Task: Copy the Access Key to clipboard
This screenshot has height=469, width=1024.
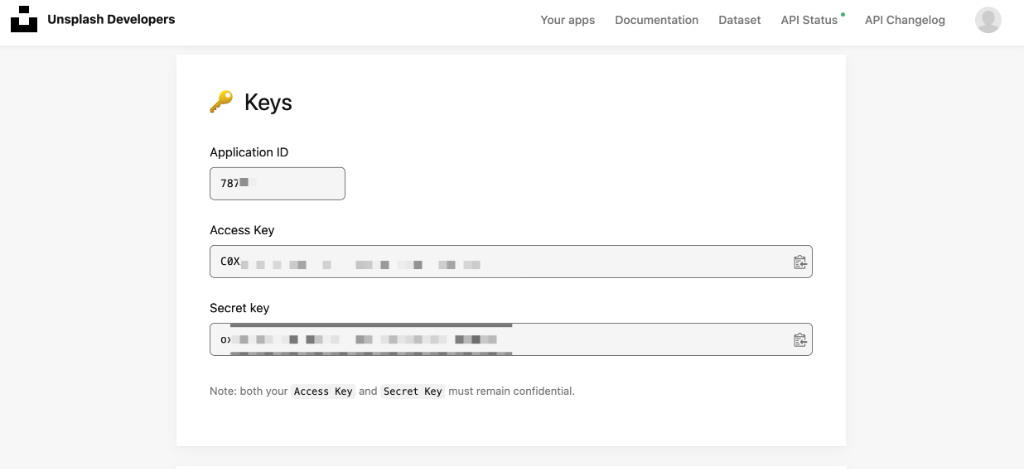Action: tap(799, 262)
